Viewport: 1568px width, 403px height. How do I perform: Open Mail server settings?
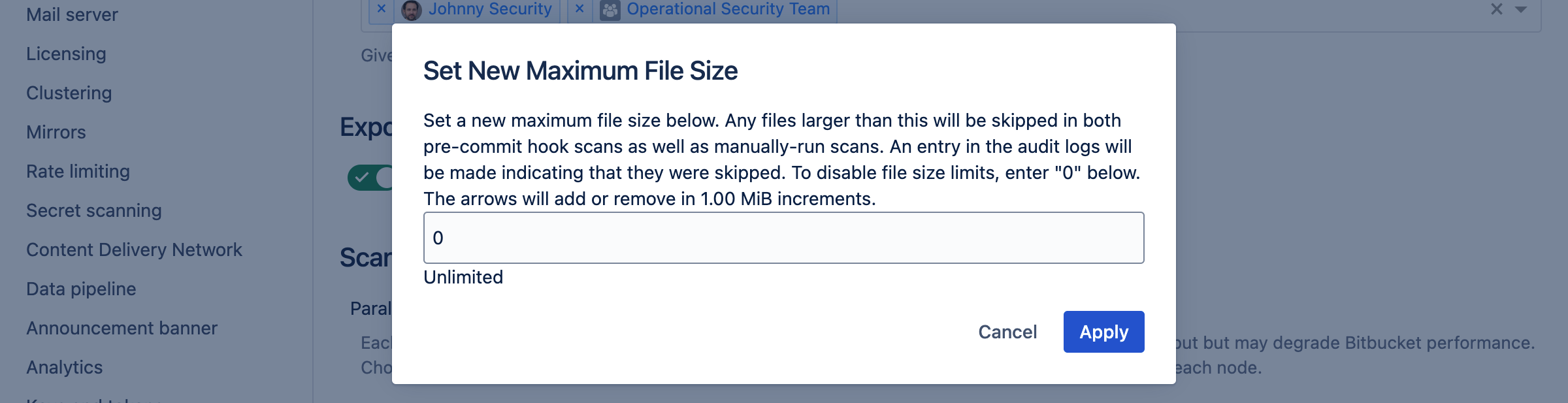click(x=72, y=14)
